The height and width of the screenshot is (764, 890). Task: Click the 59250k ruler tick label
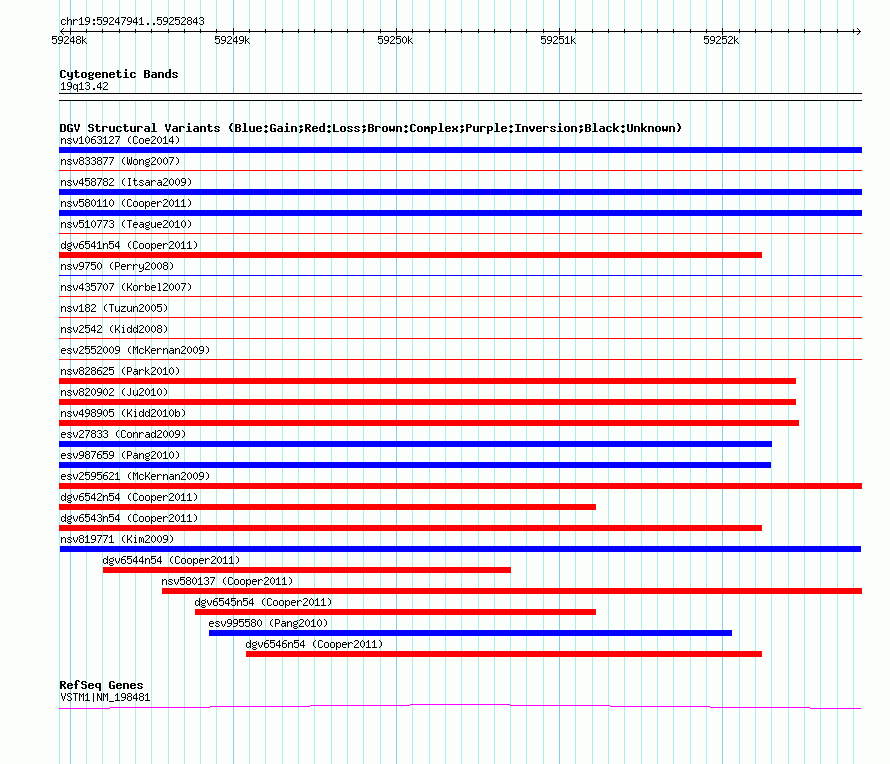tap(395, 40)
